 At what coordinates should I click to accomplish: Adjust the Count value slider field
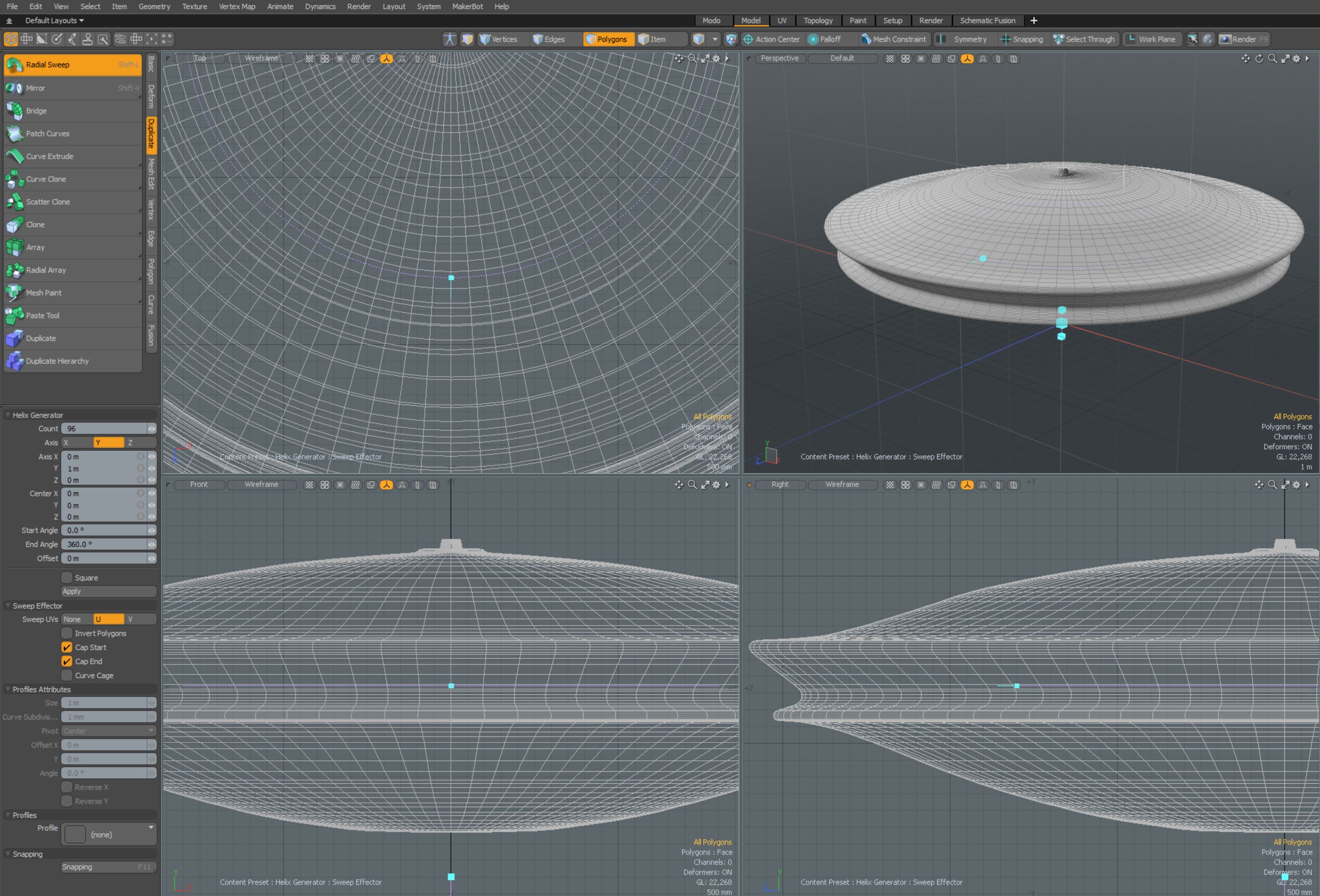click(x=104, y=429)
